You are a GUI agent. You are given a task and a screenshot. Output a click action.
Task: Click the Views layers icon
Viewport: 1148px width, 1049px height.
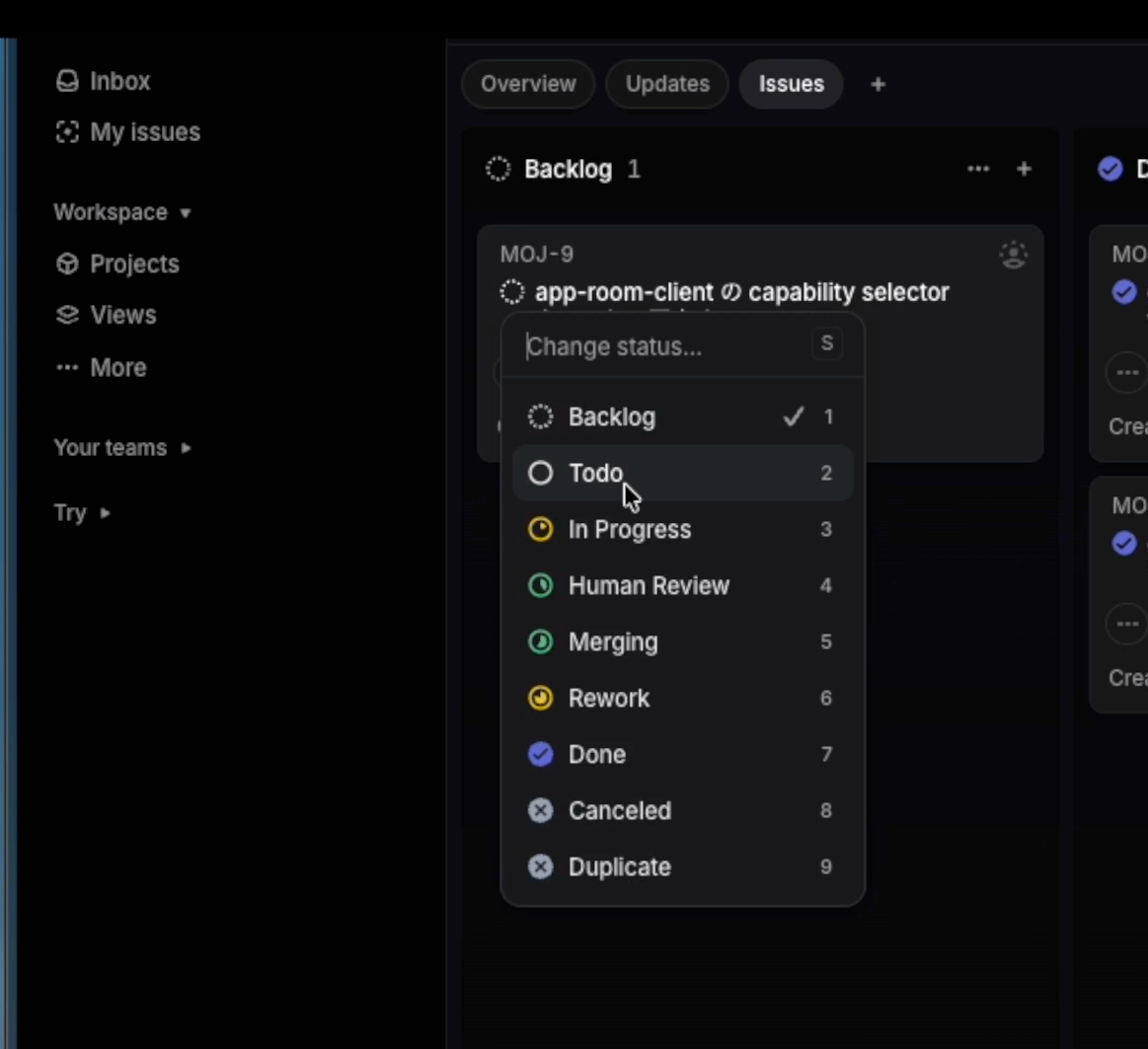click(x=67, y=315)
